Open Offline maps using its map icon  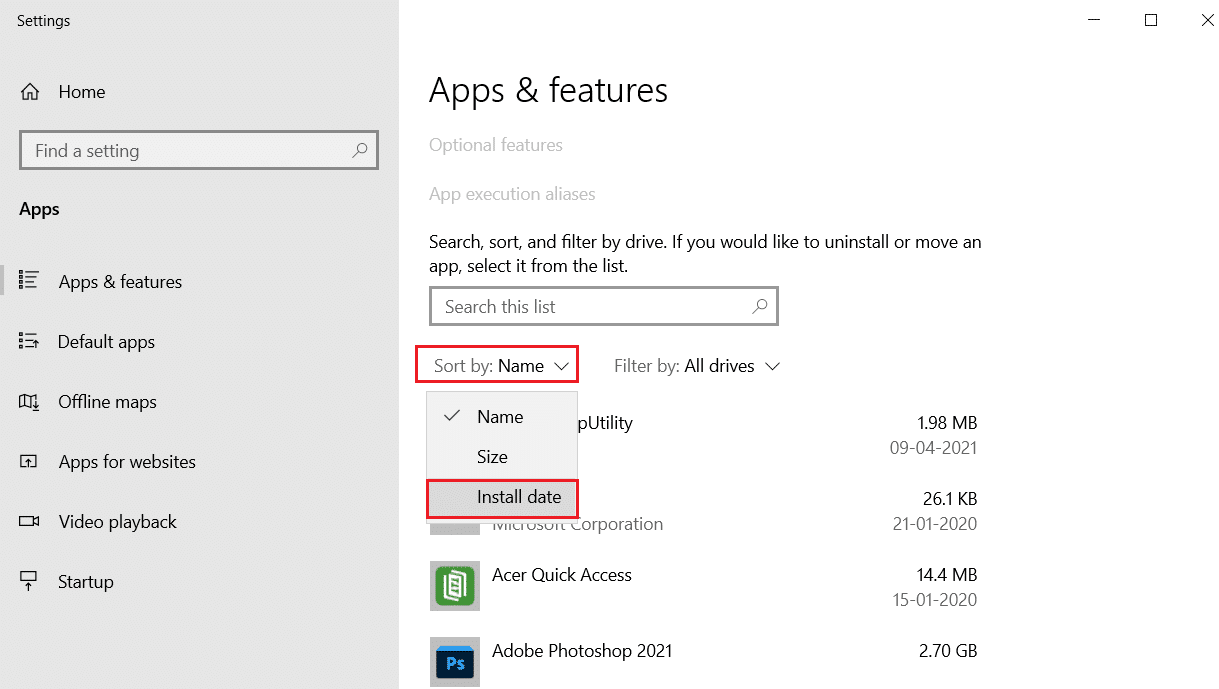(31, 401)
